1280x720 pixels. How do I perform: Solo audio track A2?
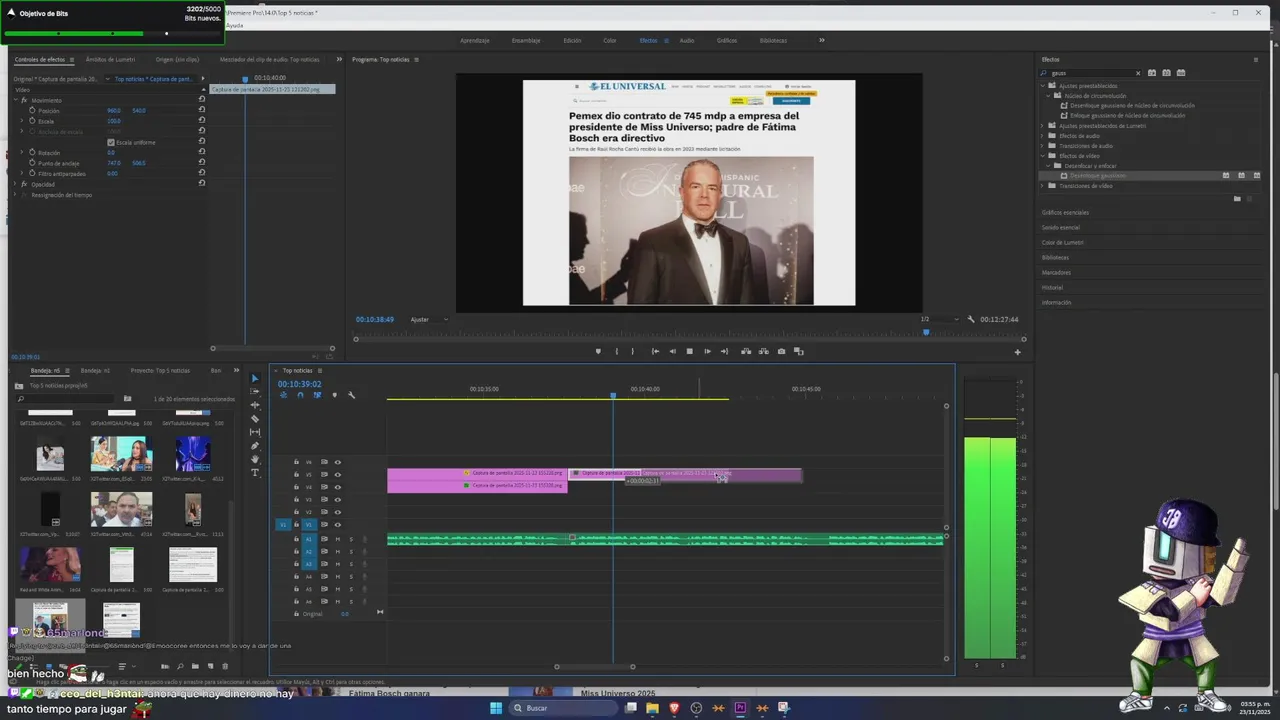coord(350,552)
